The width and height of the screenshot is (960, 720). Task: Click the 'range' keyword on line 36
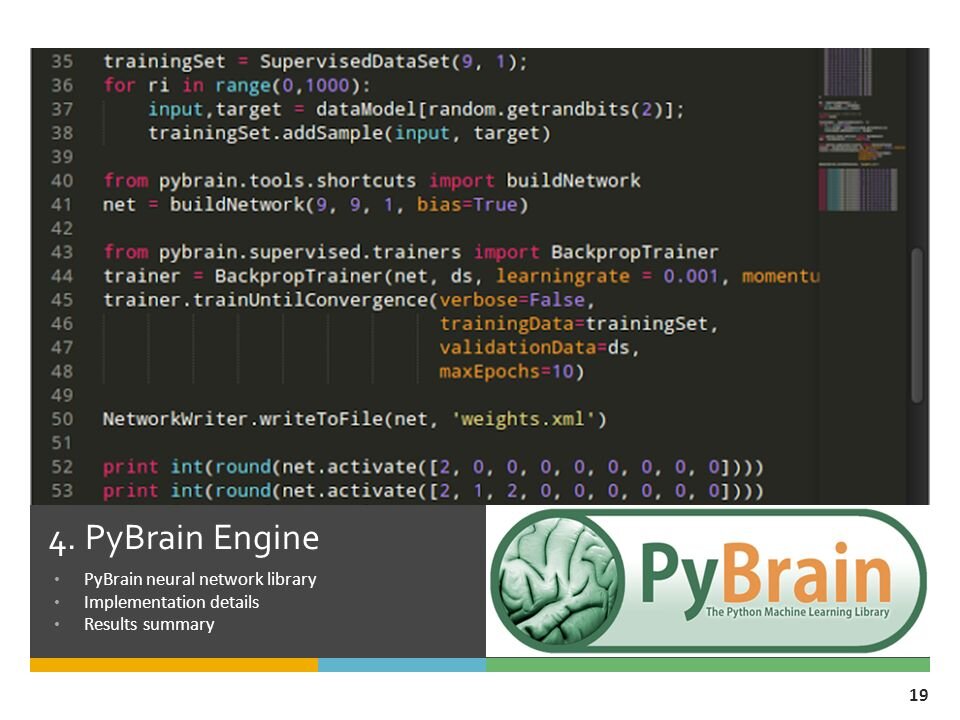[x=242, y=86]
